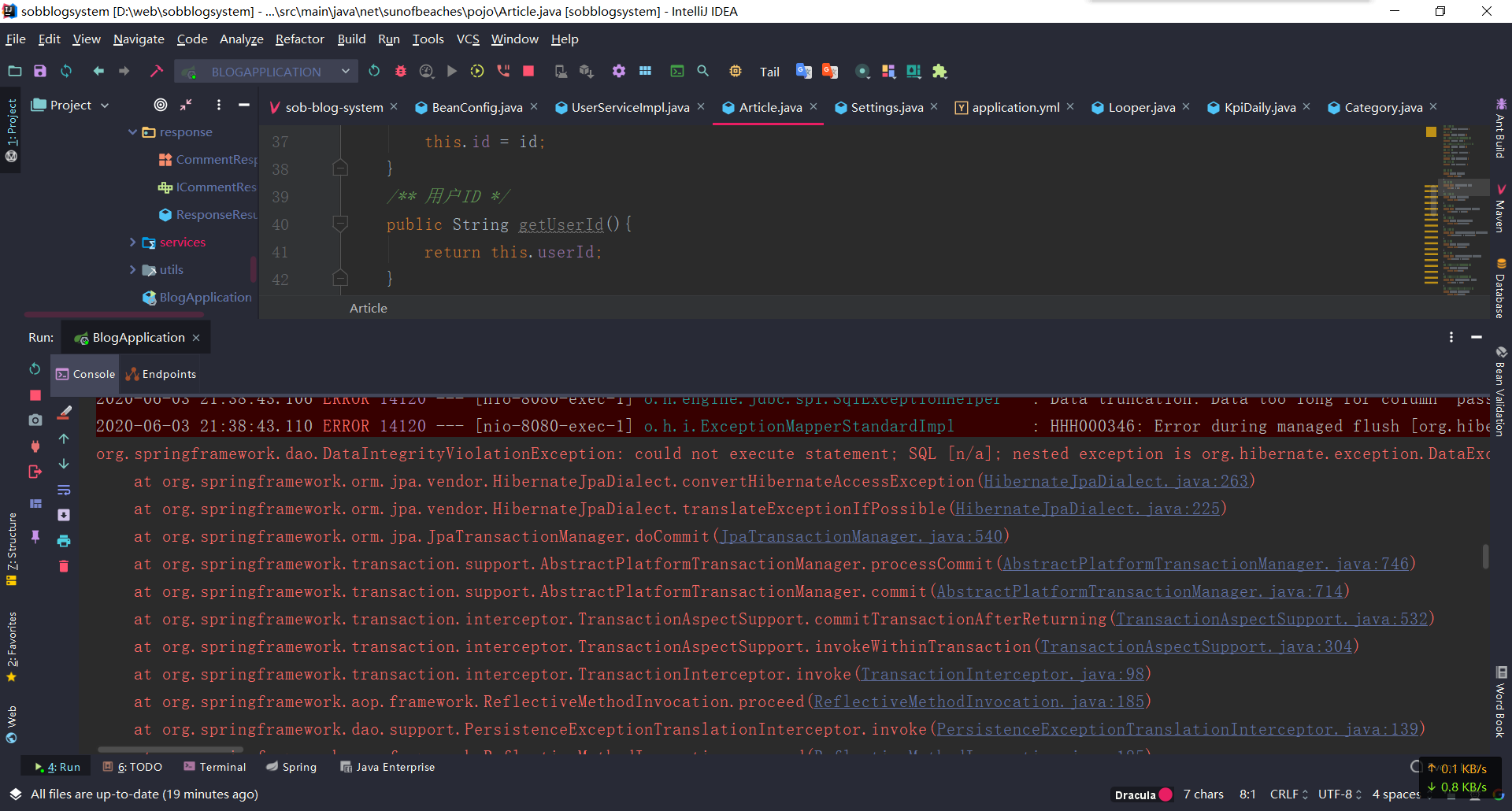Image resolution: width=1512 pixels, height=811 pixels.
Task: Stop the application from the main toolbar
Action: [528, 71]
